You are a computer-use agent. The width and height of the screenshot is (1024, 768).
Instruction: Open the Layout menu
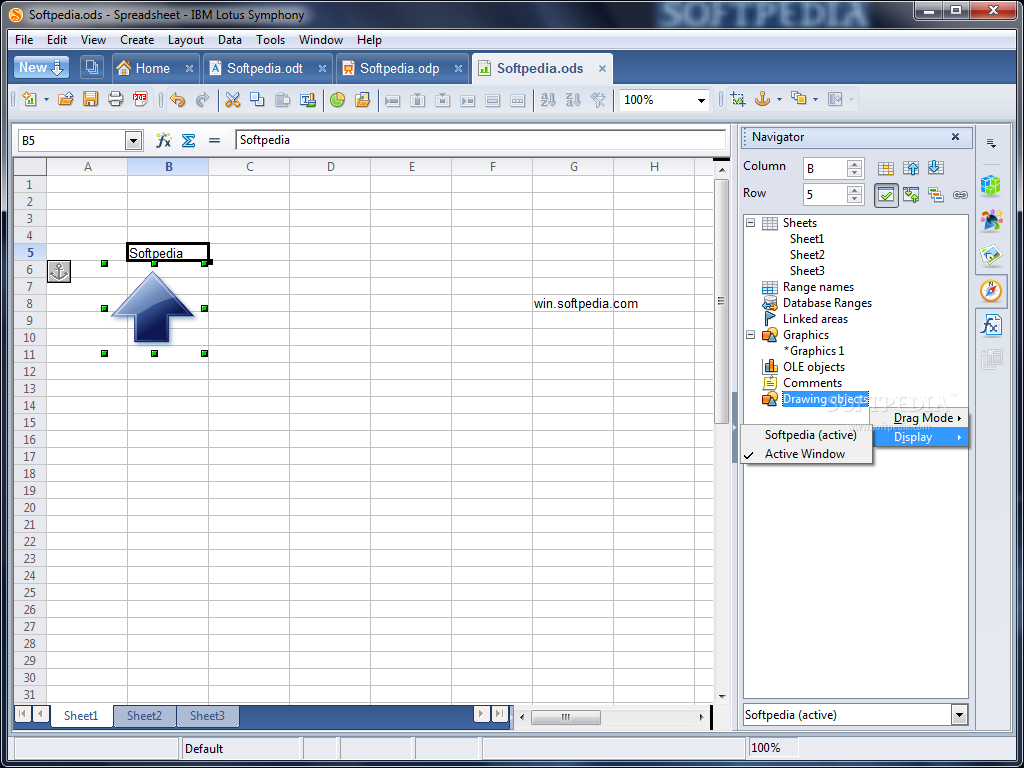click(186, 40)
